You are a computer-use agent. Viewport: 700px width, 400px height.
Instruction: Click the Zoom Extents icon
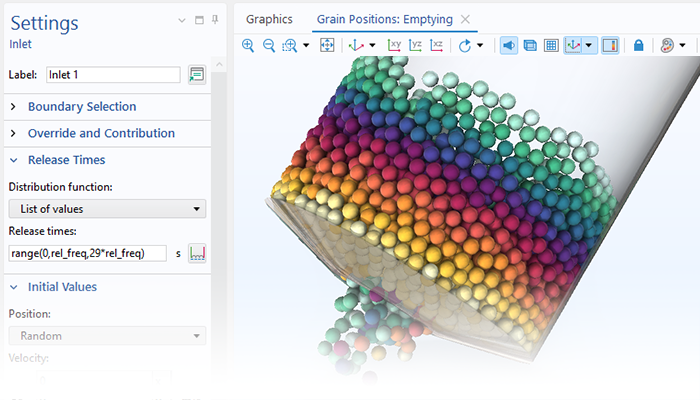tap(326, 46)
